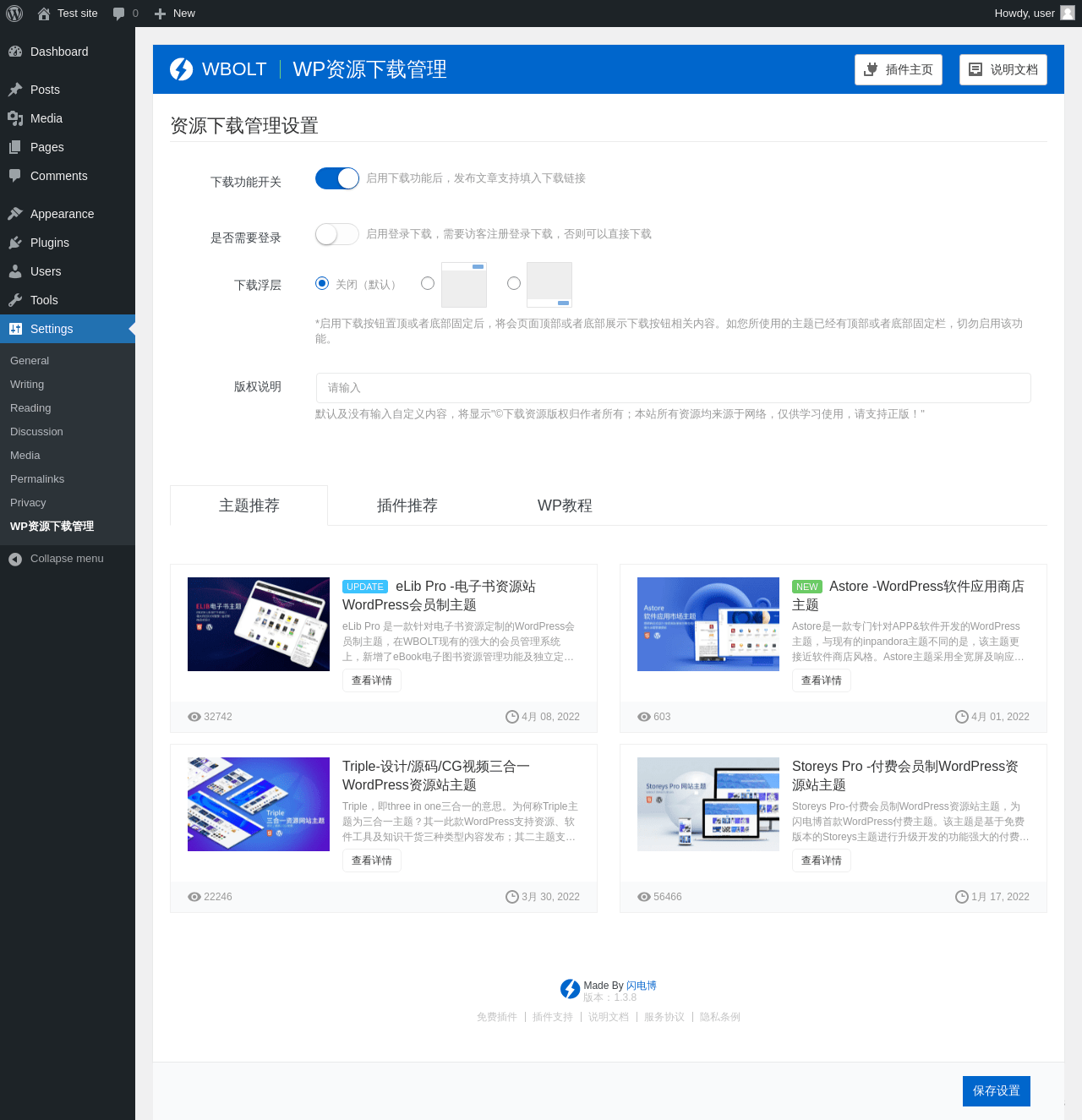Open the 闪电博 footer link

point(642,986)
